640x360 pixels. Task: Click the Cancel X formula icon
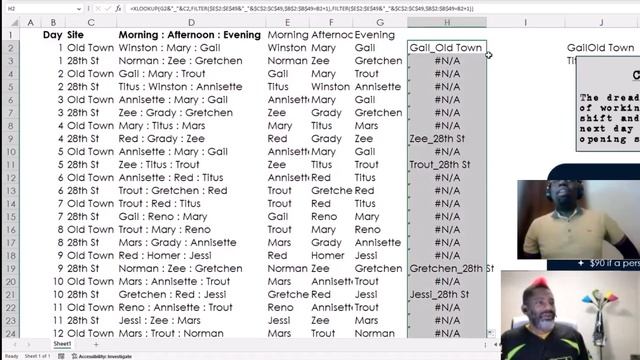pyautogui.click(x=98, y=8)
